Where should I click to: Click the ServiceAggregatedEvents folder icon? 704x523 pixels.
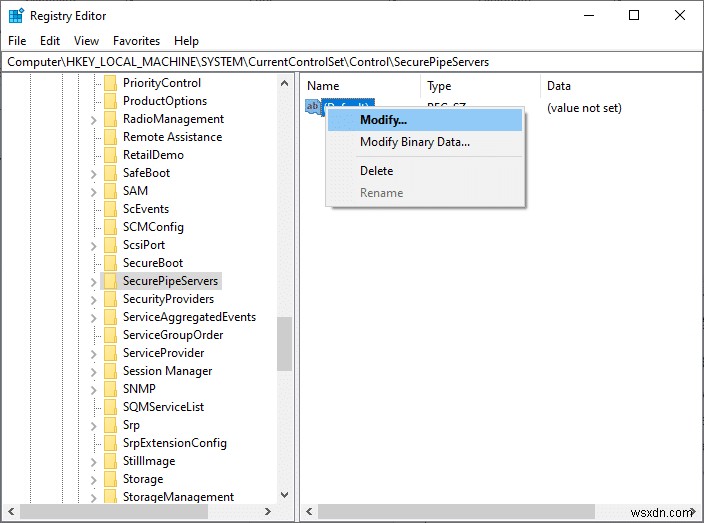pyautogui.click(x=110, y=317)
